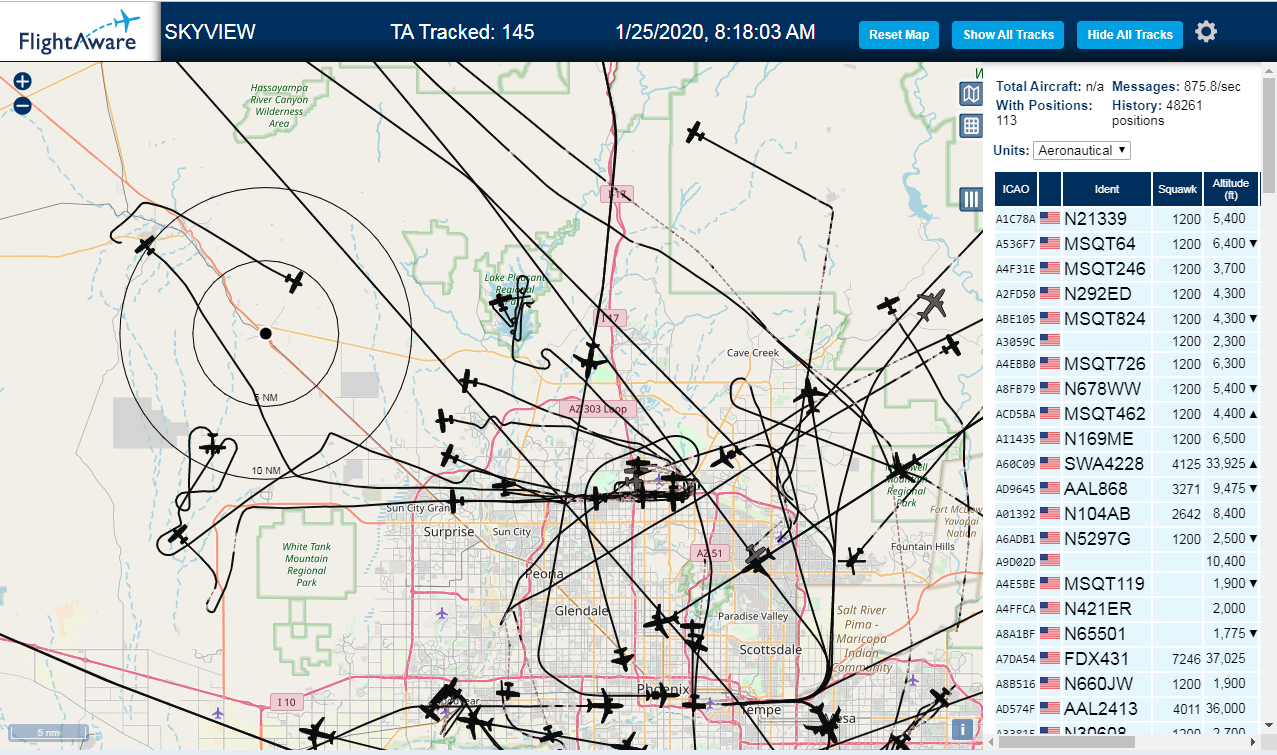Select the MSQT119 aircraft row
Viewport: 1277px width, 755px height.
1127,583
